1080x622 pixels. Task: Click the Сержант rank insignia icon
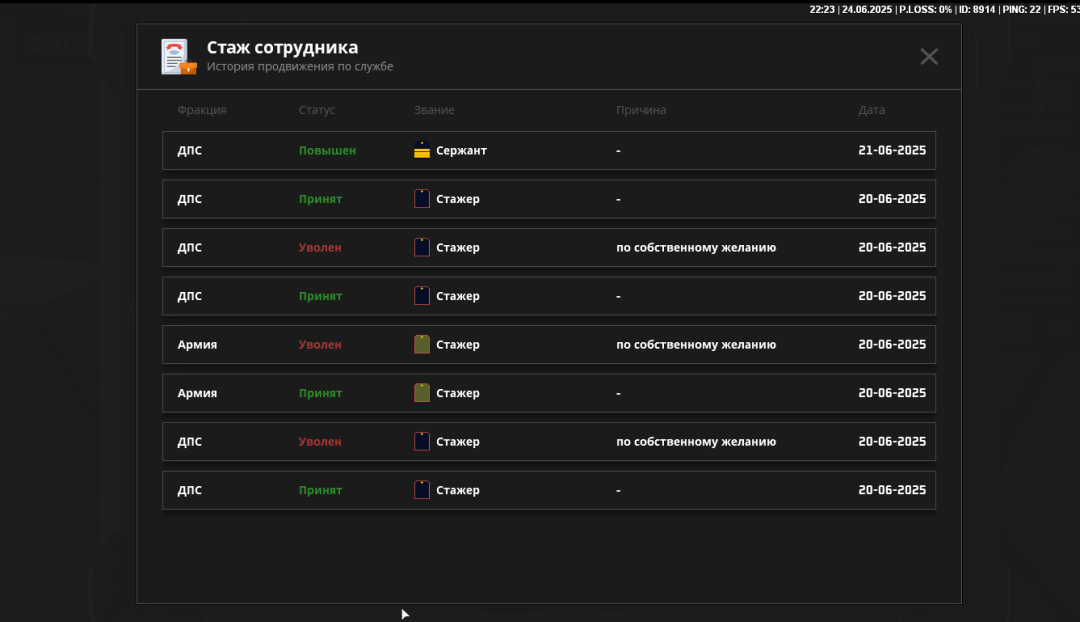pyautogui.click(x=422, y=151)
